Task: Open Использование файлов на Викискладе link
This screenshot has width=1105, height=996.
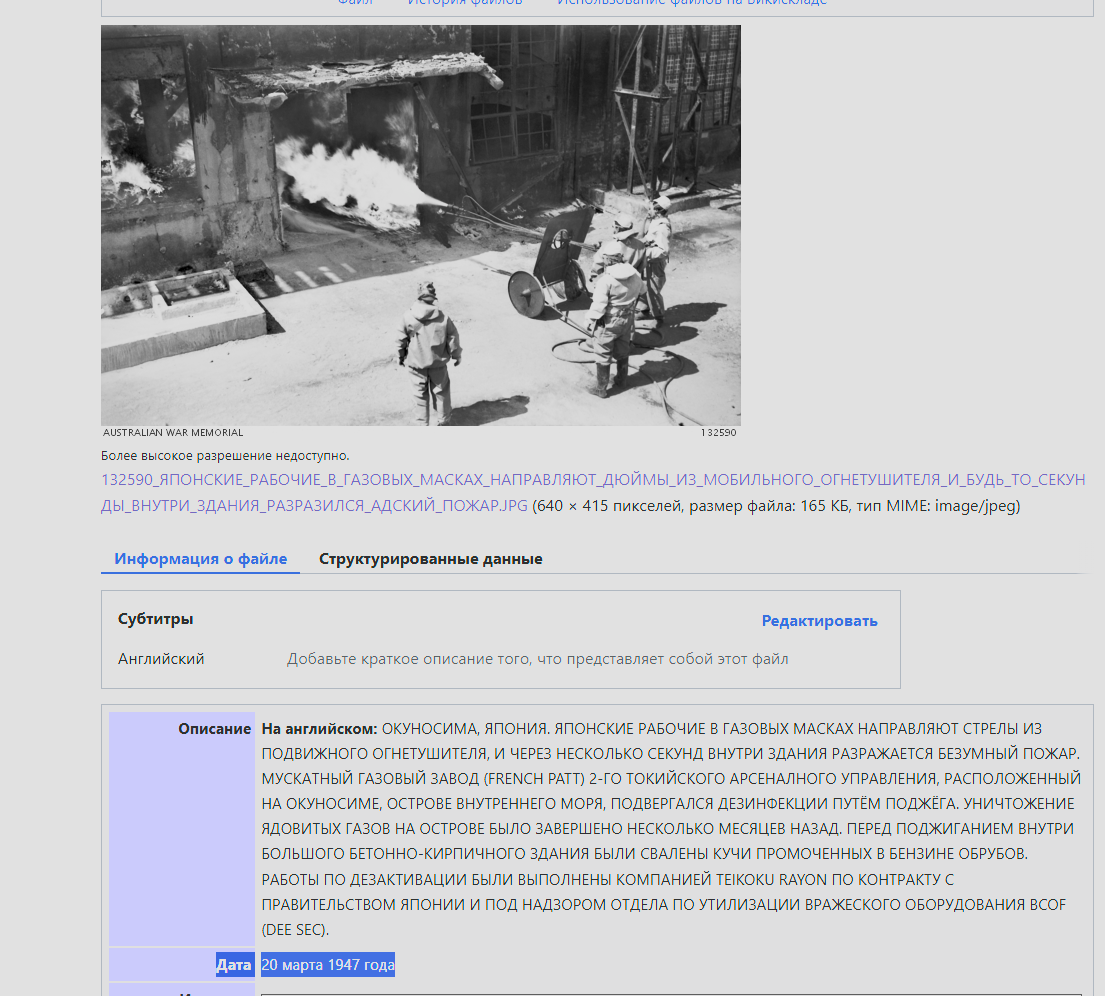Action: tap(691, 3)
